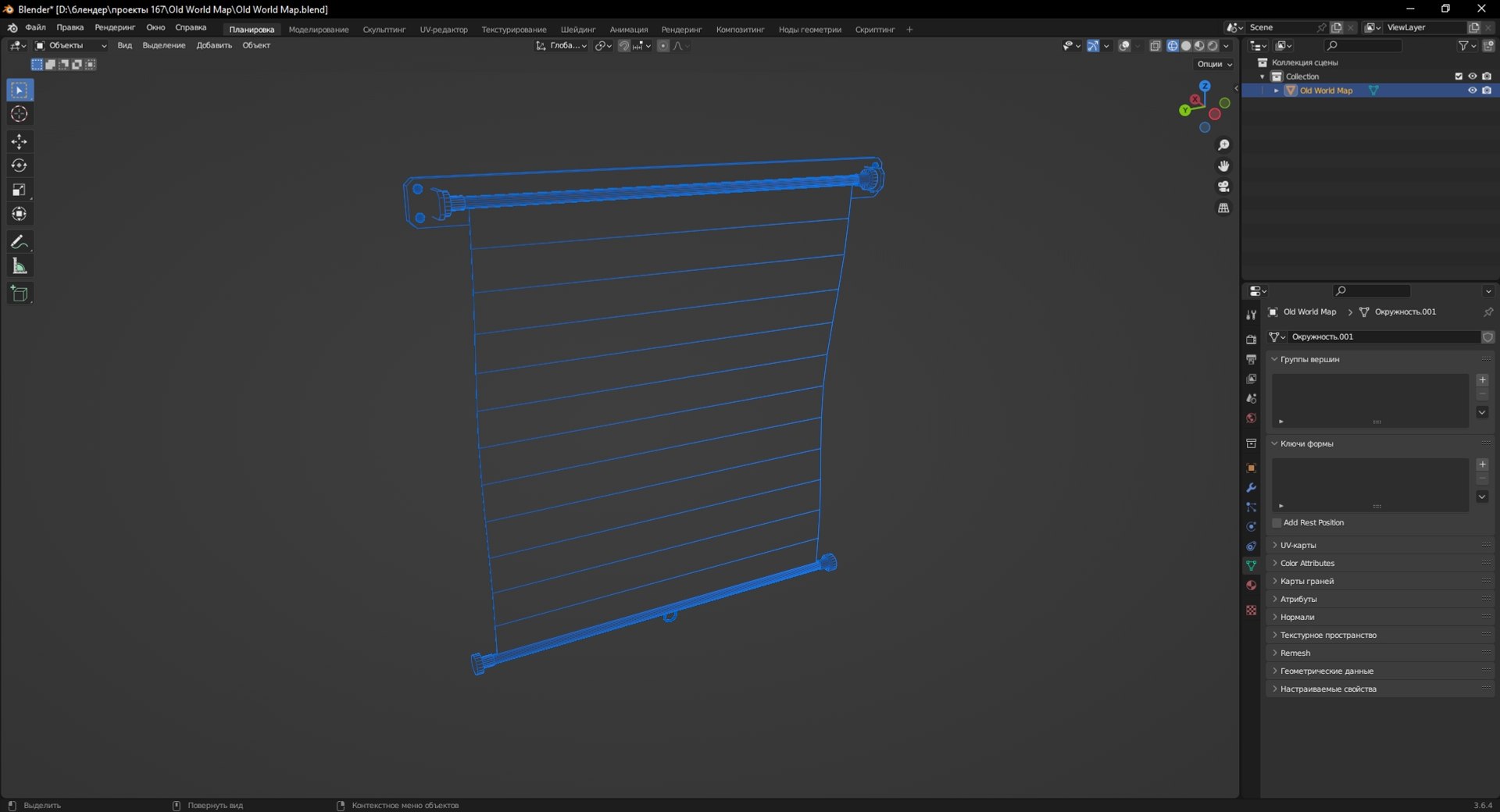
Task: Hide Collection in viewport via eye icon
Action: (x=1473, y=77)
